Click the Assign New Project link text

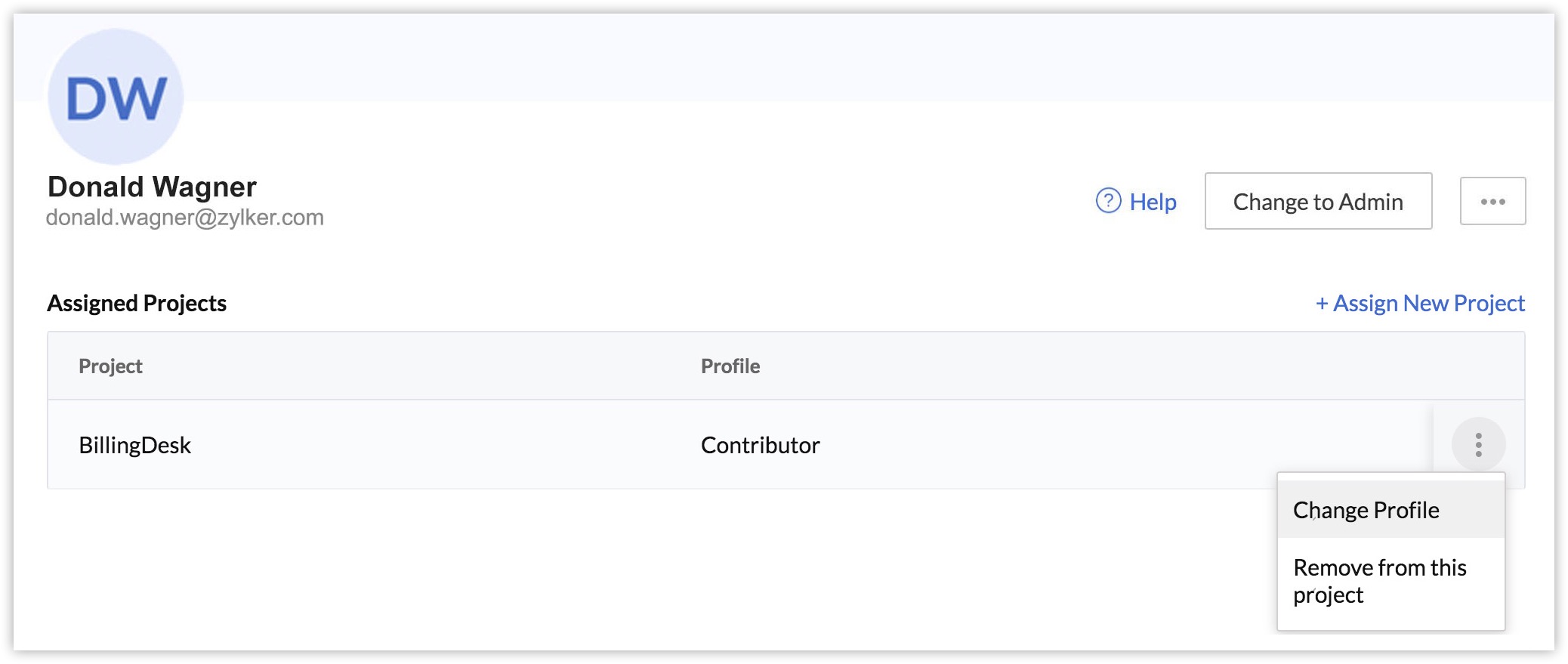[1428, 304]
